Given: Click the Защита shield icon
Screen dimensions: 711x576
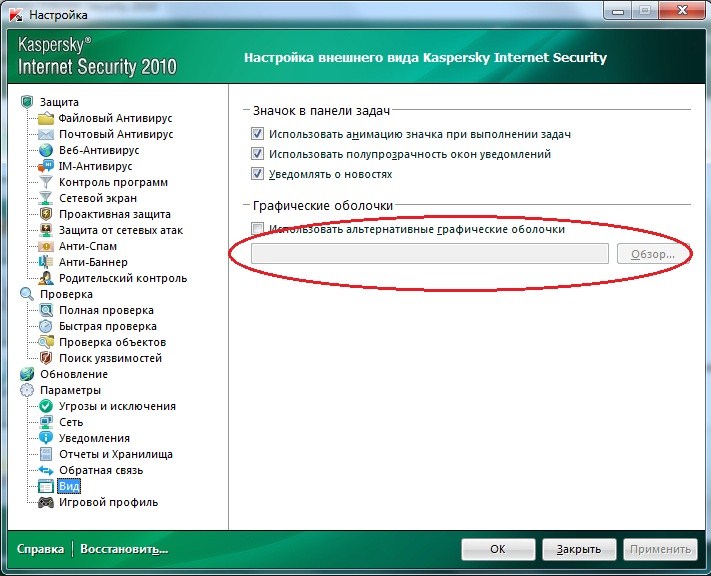Looking at the screenshot, I should [x=27, y=102].
